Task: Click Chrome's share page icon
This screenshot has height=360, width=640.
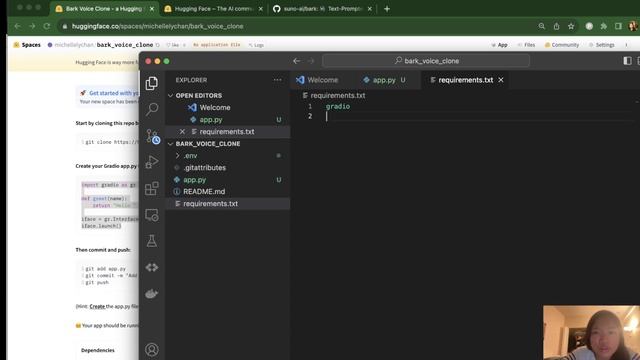Action: pyautogui.click(x=556, y=26)
